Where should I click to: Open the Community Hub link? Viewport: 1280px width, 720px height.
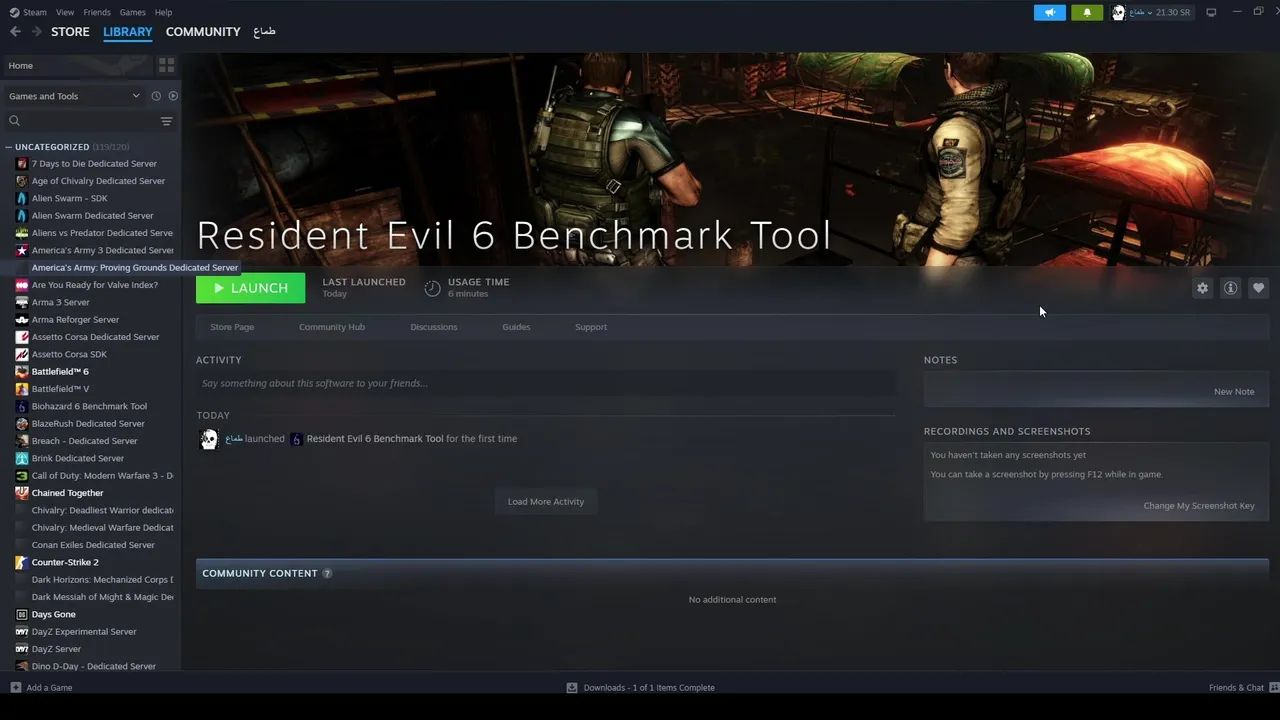pyautogui.click(x=332, y=327)
